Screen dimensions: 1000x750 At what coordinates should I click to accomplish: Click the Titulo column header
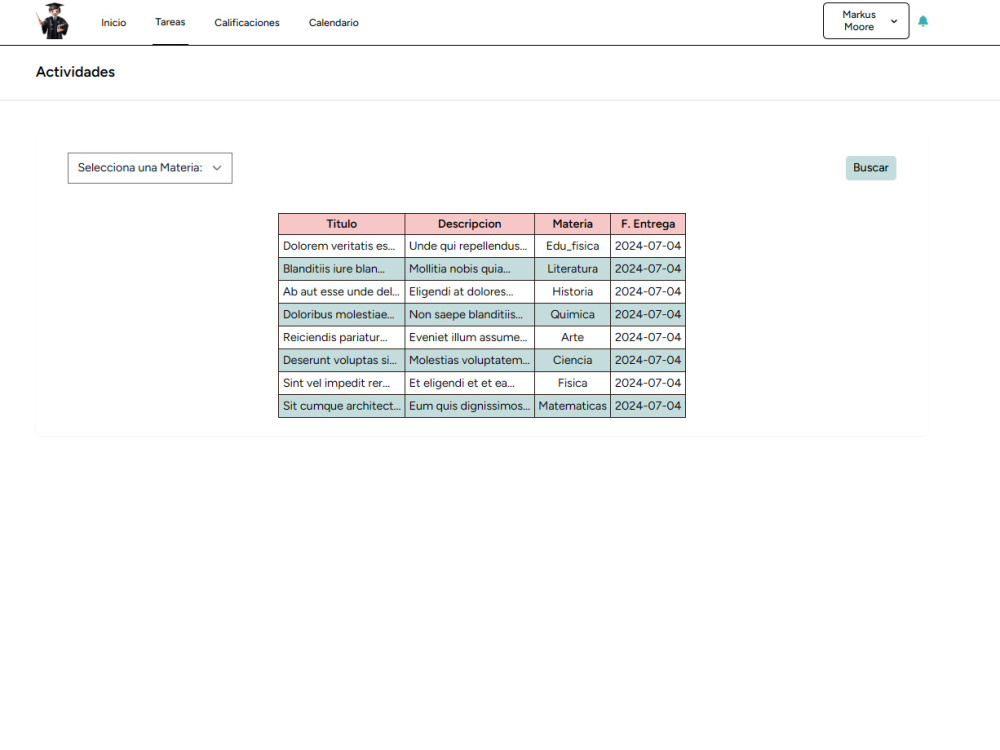pos(342,224)
